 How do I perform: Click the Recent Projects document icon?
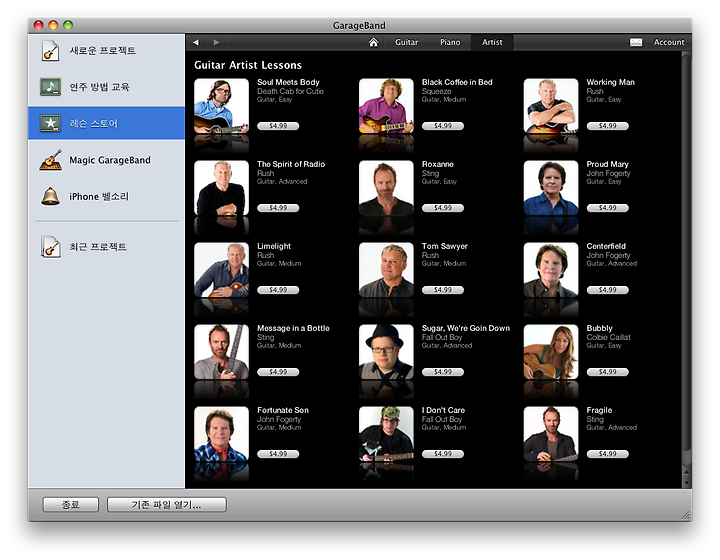51,247
